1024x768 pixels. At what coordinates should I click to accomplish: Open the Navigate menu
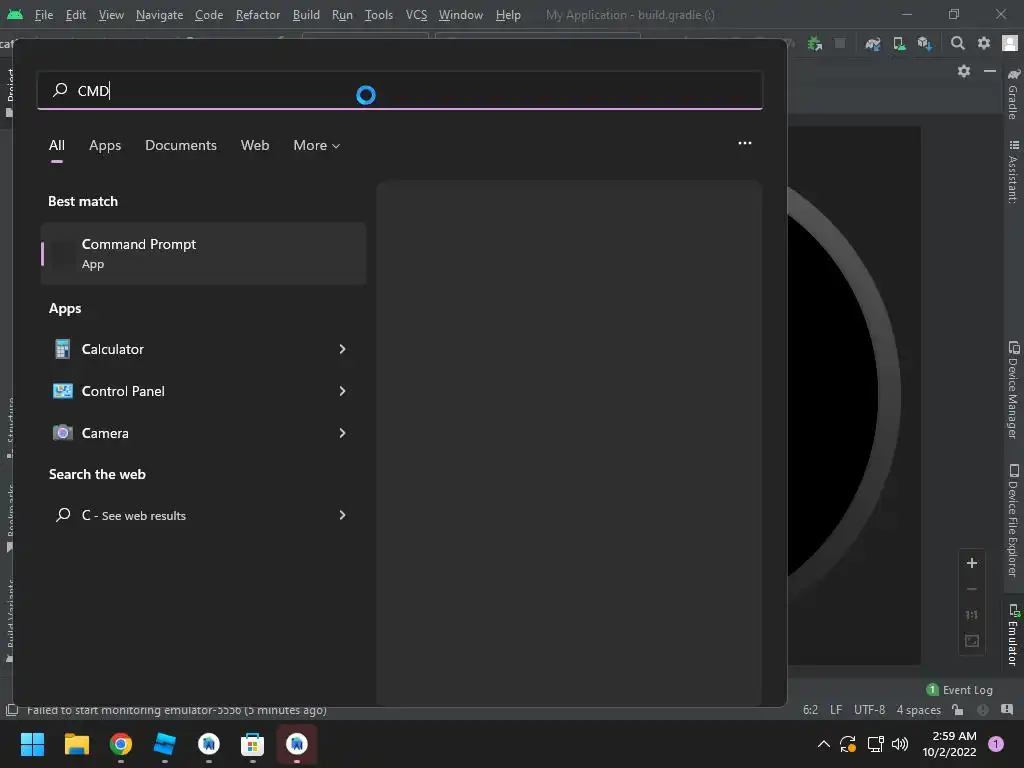point(159,14)
